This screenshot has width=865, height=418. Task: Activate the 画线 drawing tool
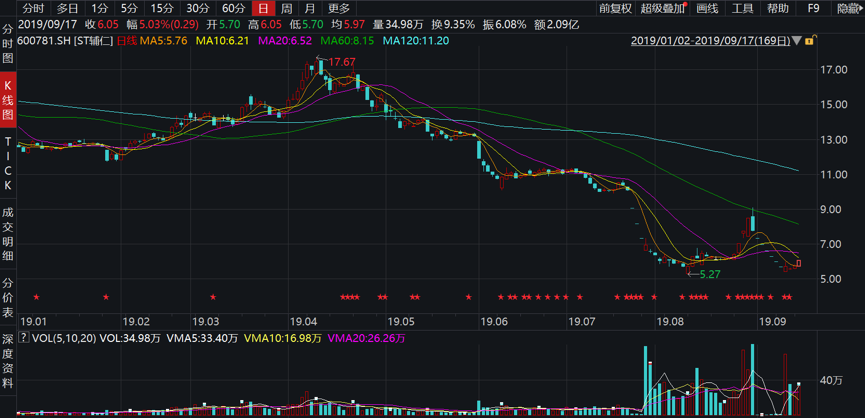tap(707, 8)
